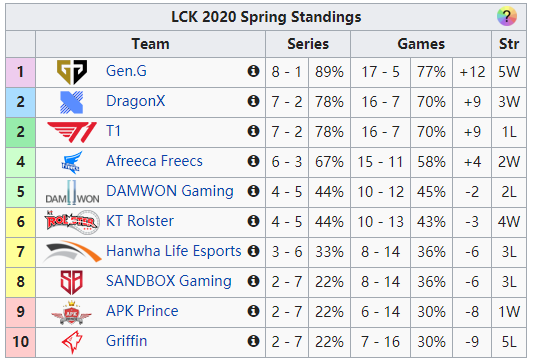Open info icon for DragonX

tap(253, 101)
